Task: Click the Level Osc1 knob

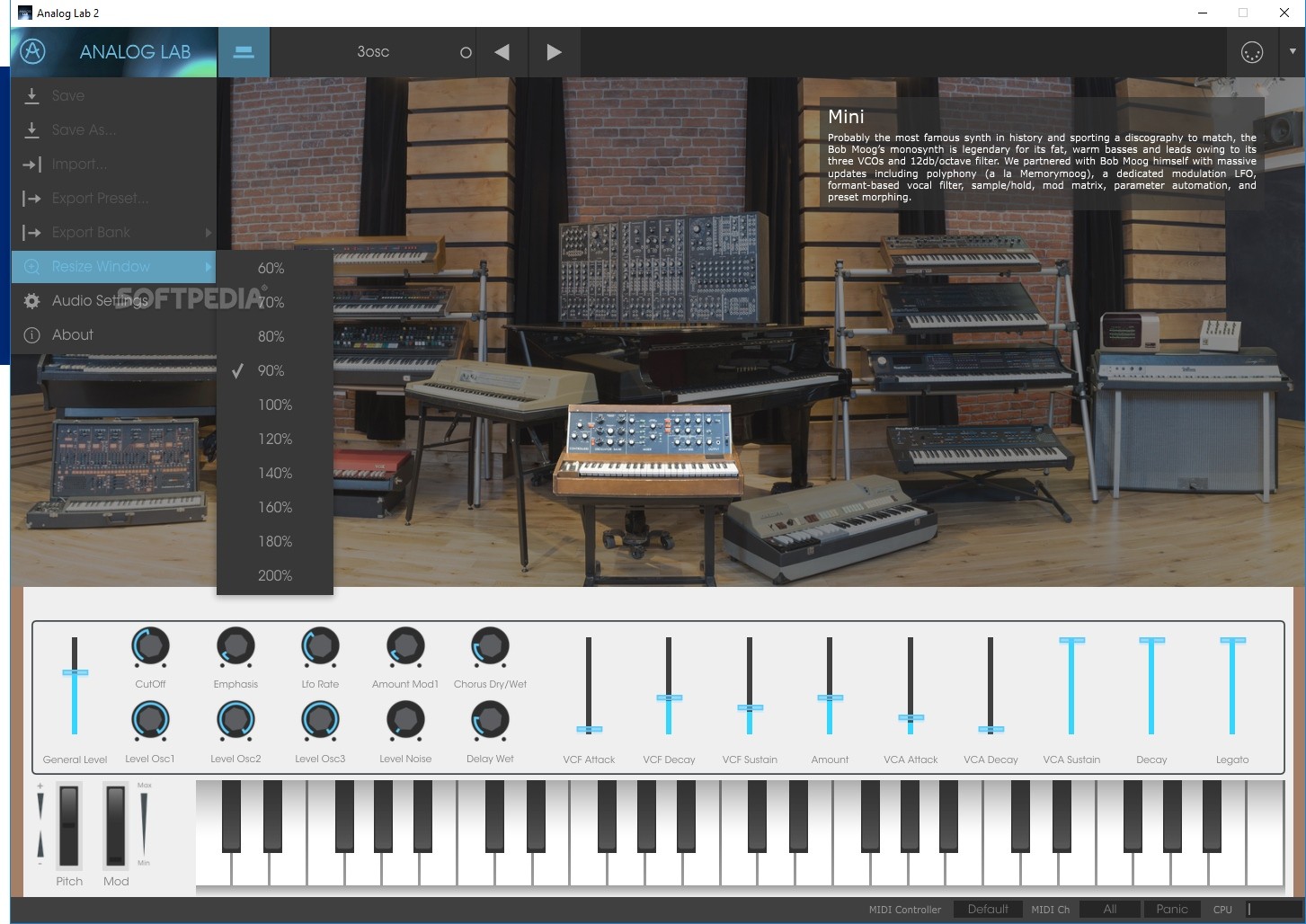Action: pyautogui.click(x=150, y=721)
